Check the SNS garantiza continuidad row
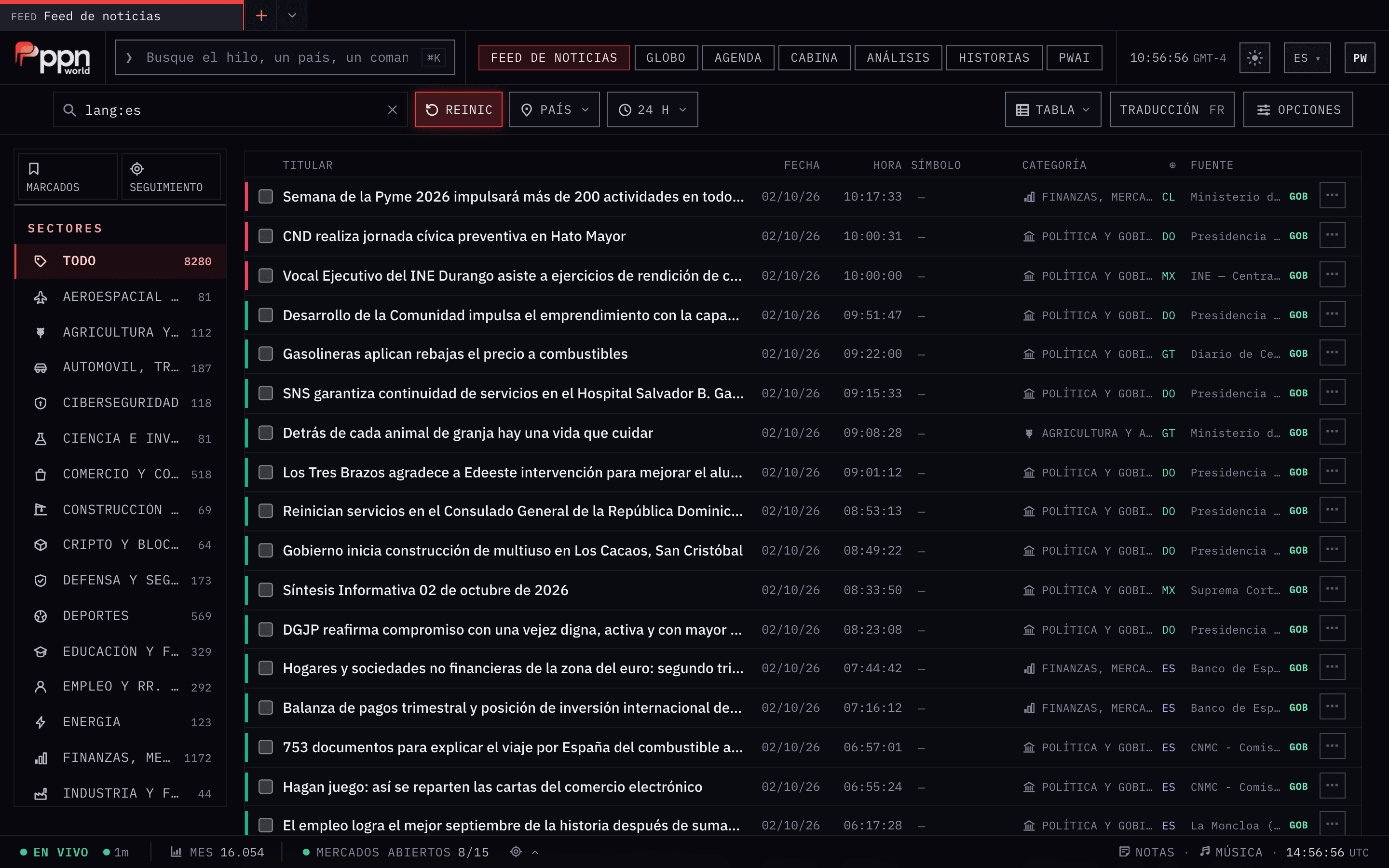 [x=266, y=393]
